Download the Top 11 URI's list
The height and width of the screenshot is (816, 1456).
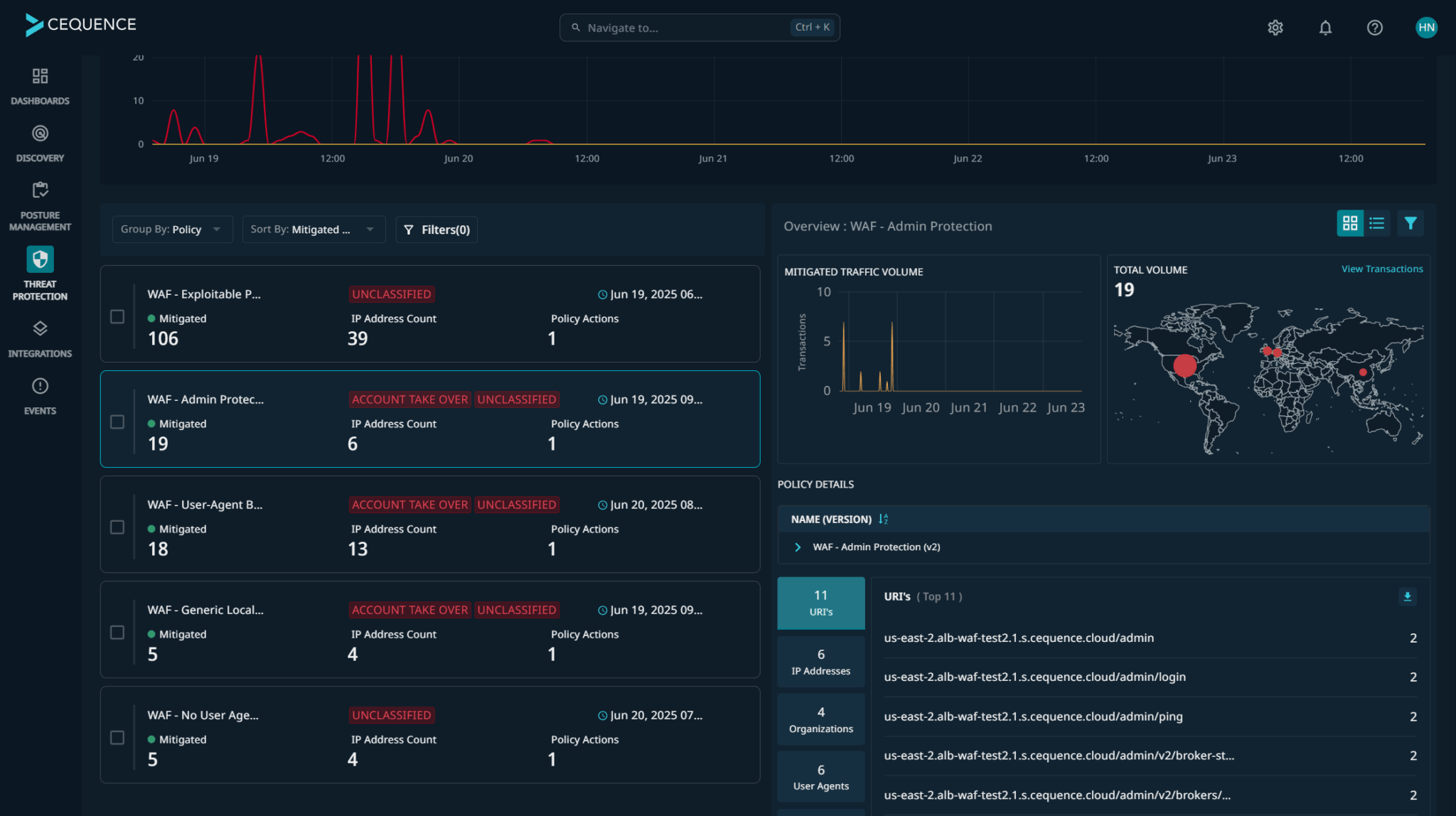[x=1408, y=596]
